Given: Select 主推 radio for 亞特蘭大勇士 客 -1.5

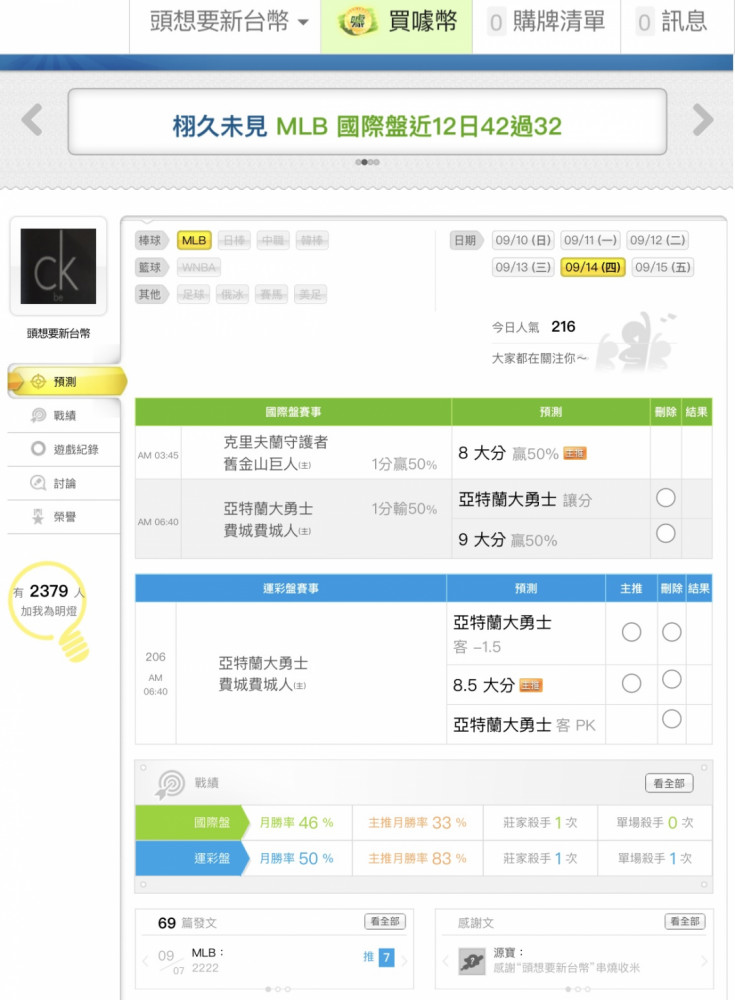Looking at the screenshot, I should coord(631,632).
